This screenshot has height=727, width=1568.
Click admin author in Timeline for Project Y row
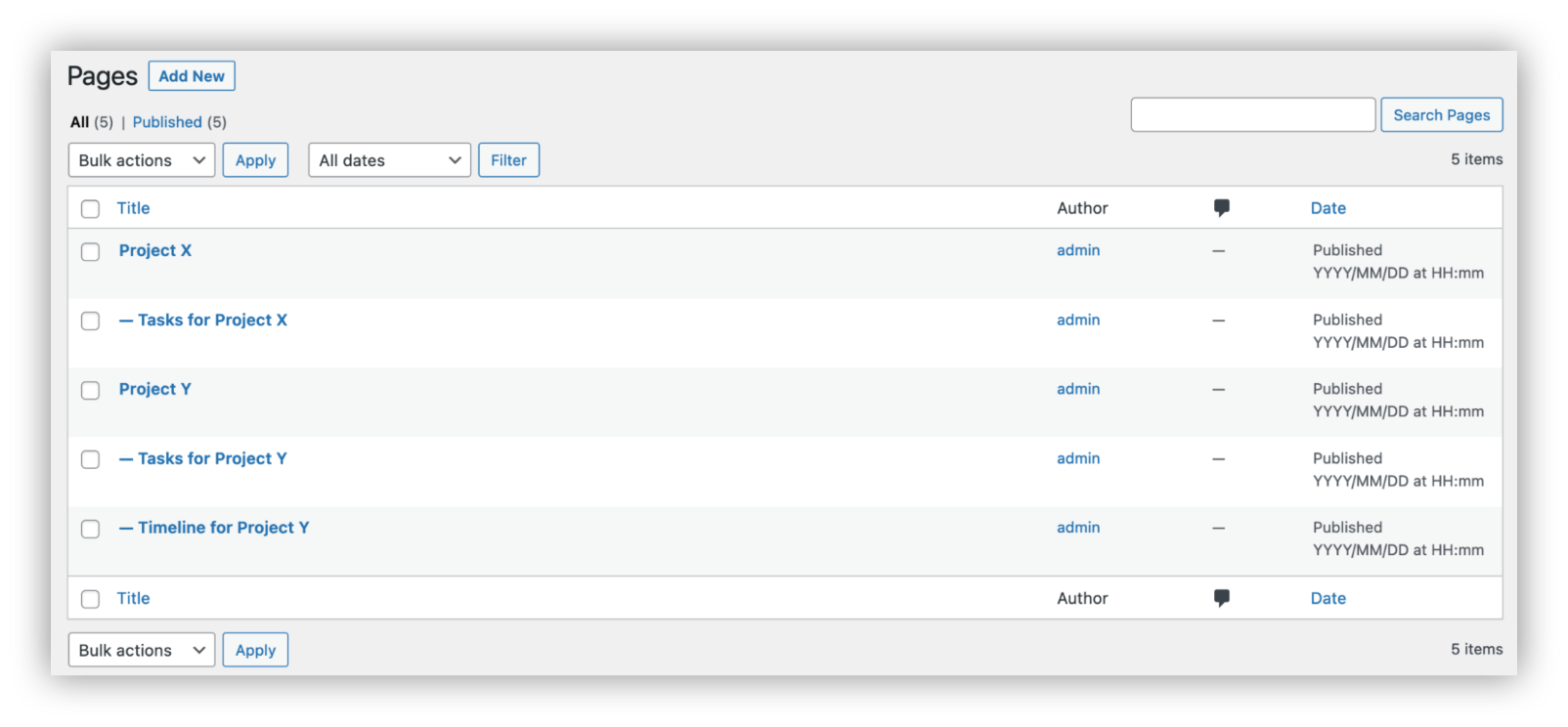[x=1078, y=528]
